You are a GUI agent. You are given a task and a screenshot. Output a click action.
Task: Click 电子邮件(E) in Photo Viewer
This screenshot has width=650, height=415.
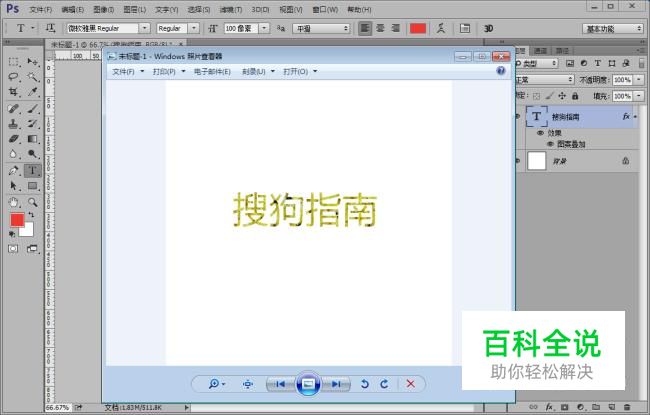(x=212, y=71)
